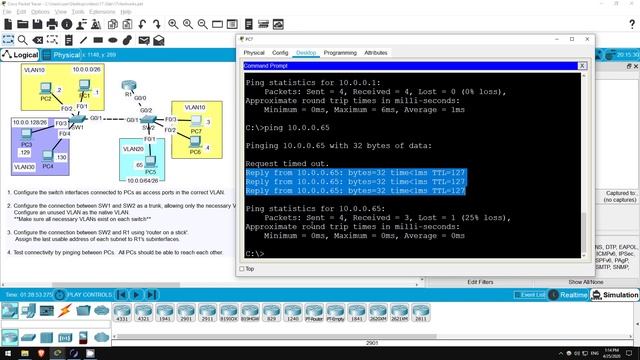
Task: Open the Attributes tab in PC7 window
Action: (376, 53)
